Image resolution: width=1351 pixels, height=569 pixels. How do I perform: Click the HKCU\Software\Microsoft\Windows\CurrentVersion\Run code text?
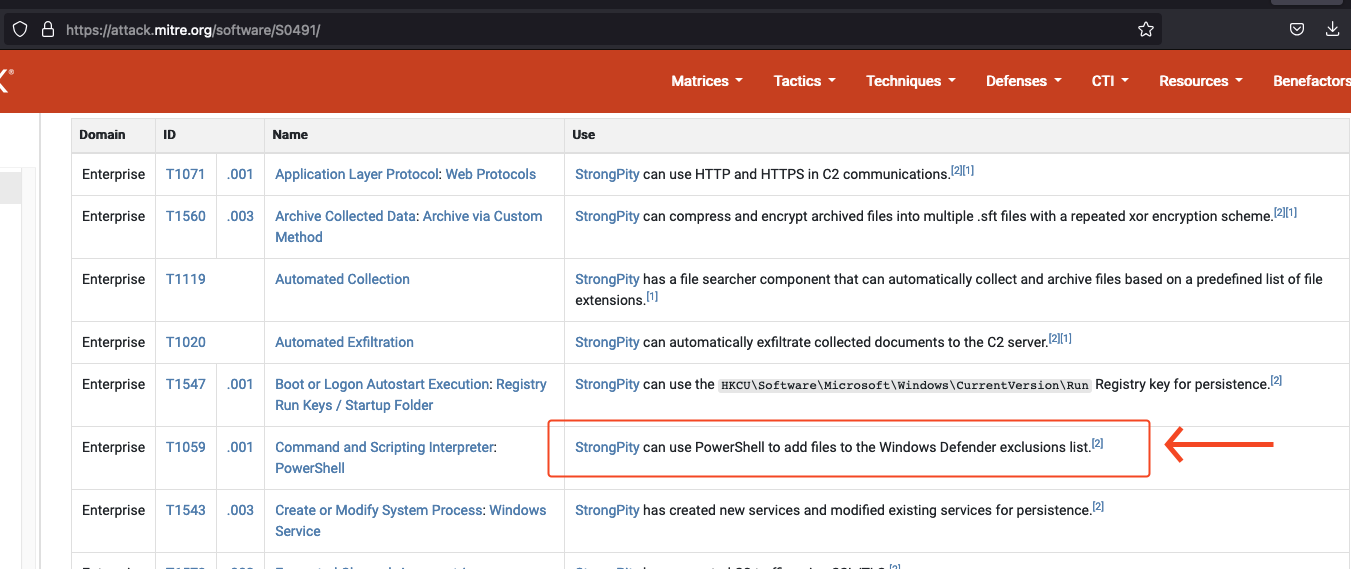[x=905, y=385]
